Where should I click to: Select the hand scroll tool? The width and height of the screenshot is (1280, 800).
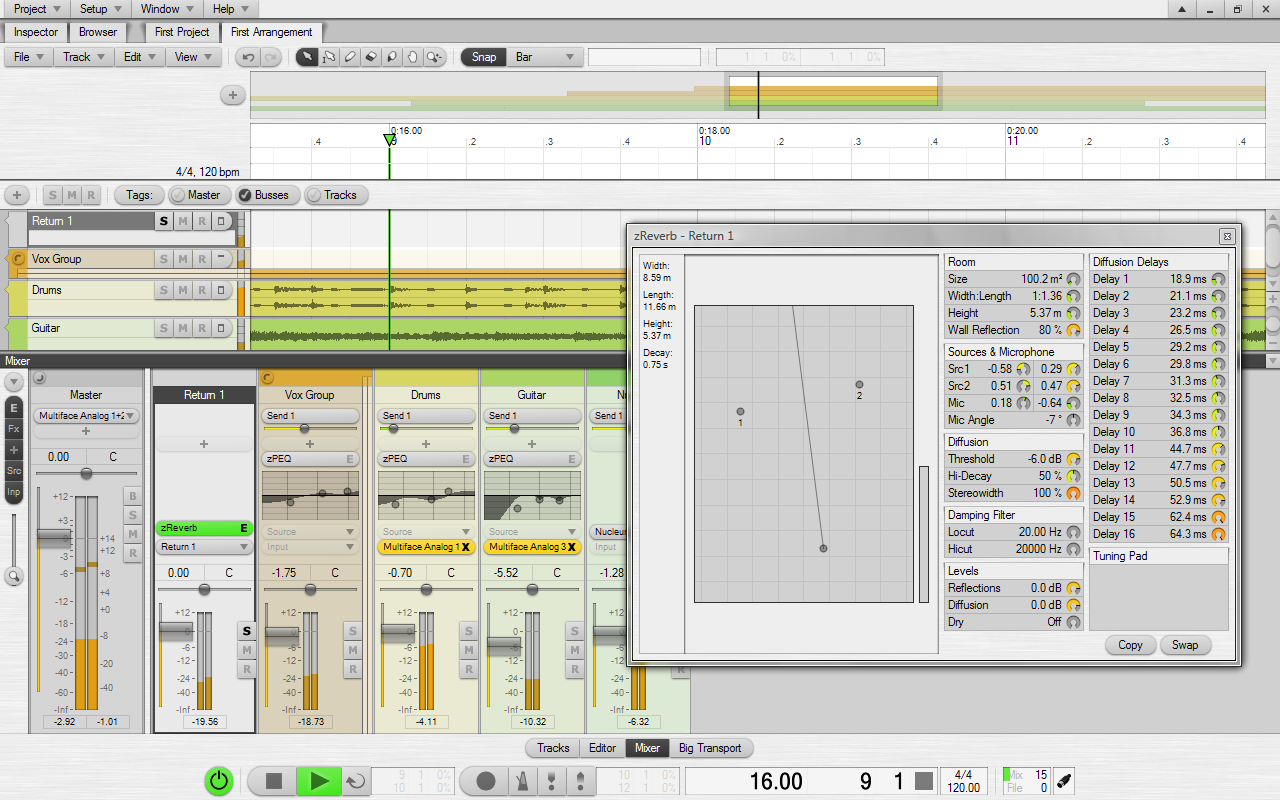pyautogui.click(x=412, y=57)
